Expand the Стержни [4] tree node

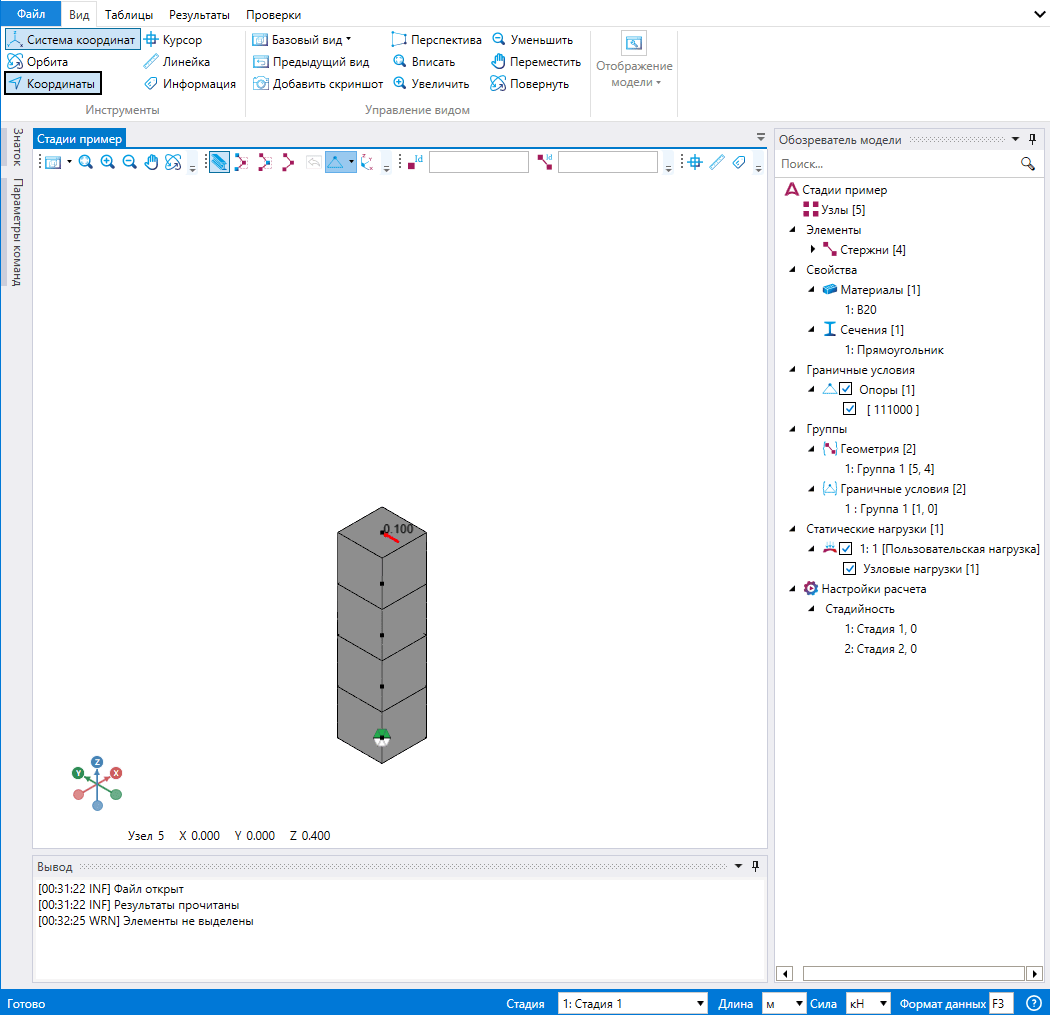click(812, 249)
